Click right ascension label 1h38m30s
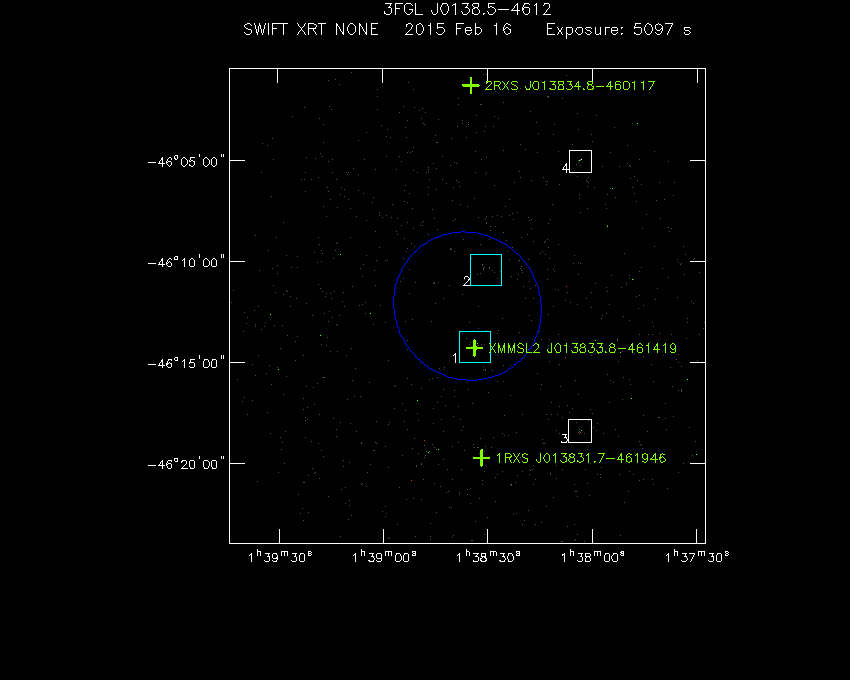 tap(488, 557)
